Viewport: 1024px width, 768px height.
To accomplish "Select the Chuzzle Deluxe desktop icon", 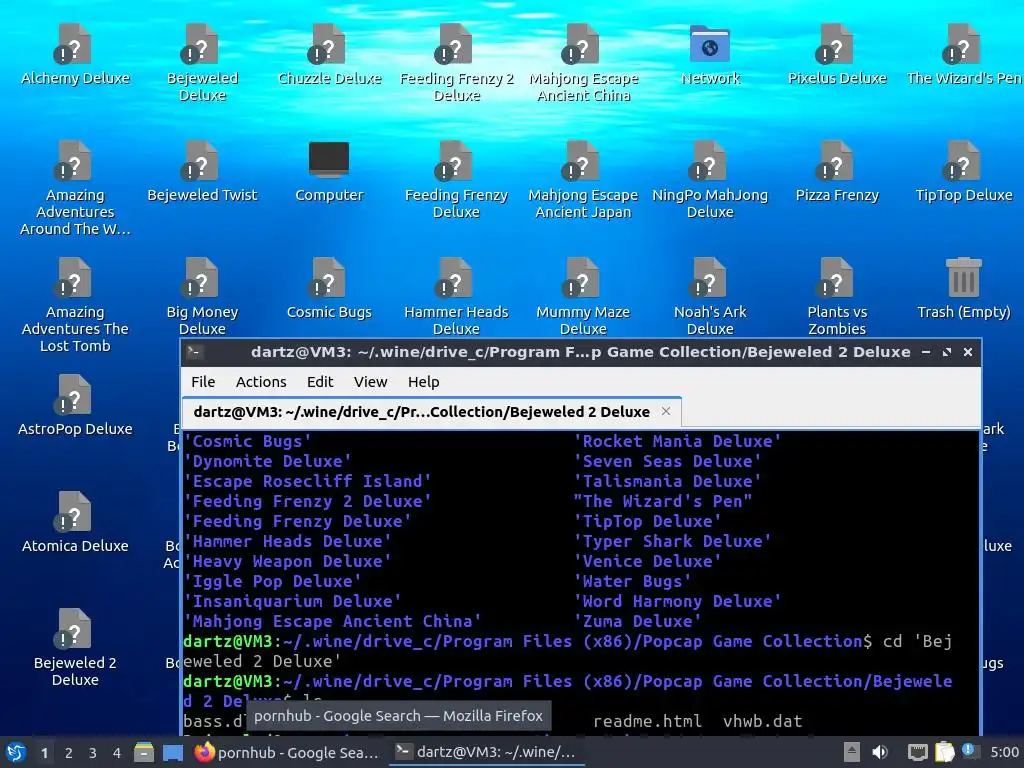I will [x=329, y=56].
